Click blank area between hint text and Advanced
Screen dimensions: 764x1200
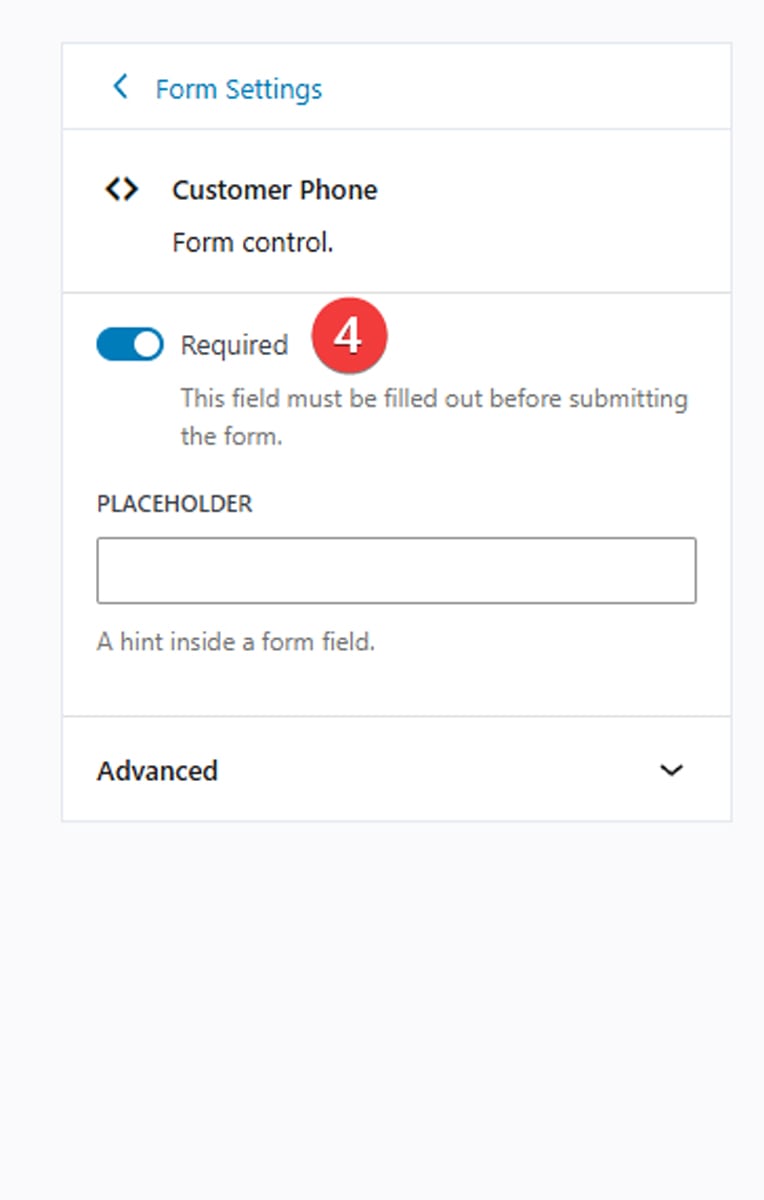click(x=396, y=686)
